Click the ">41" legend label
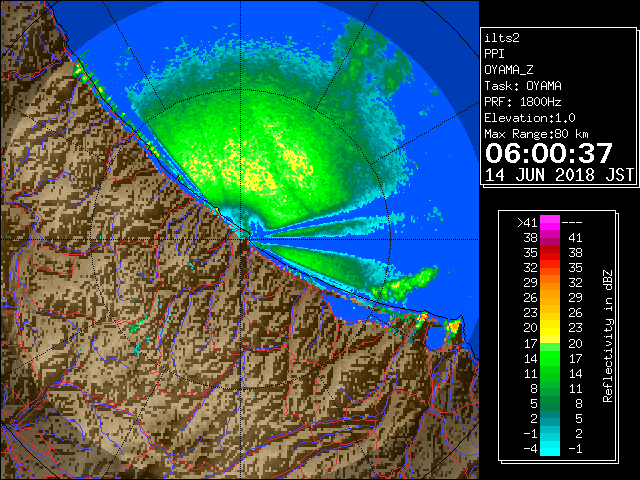 [x=527, y=223]
